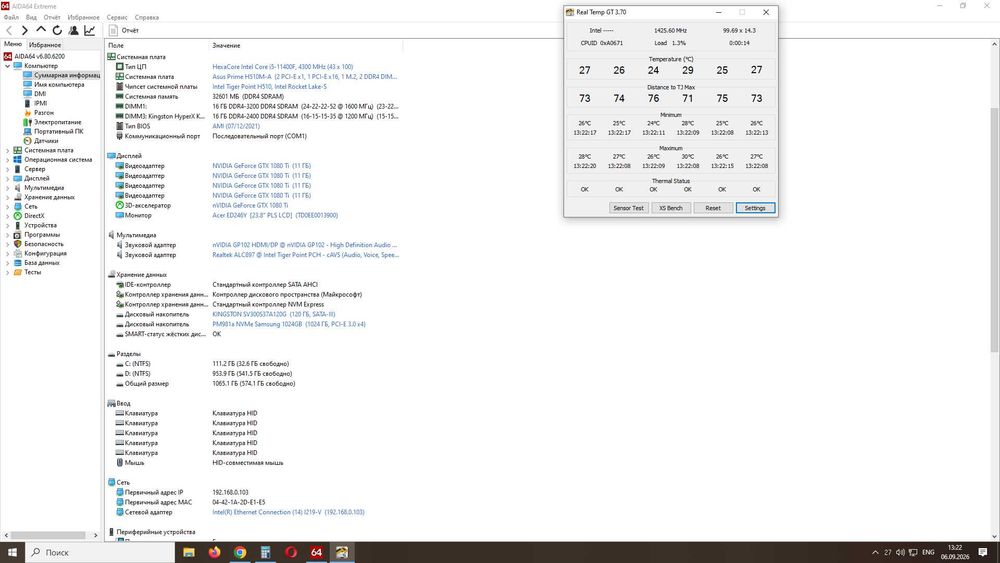Open File Explorer from the taskbar
Screen dimensions: 1000x563
coord(189,552)
